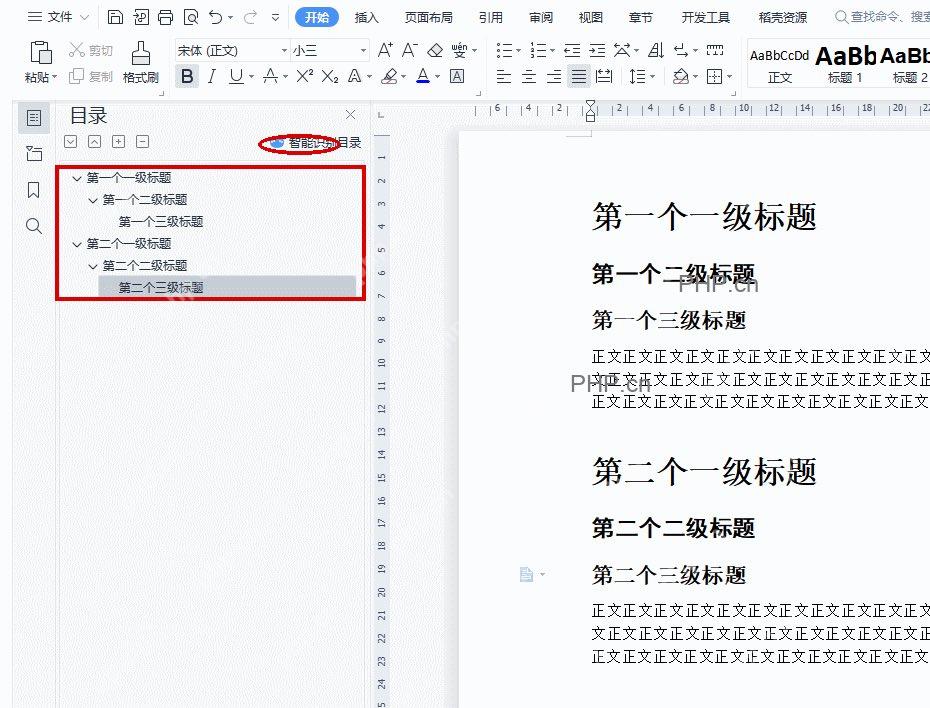Increase font size with A+

[x=385, y=50]
